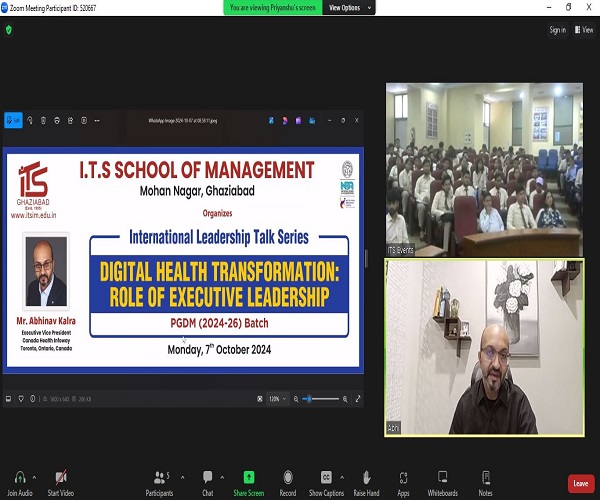The width and height of the screenshot is (600, 500).
Task: Click the 1600 x 640 dimensions text
Action: tap(60, 399)
